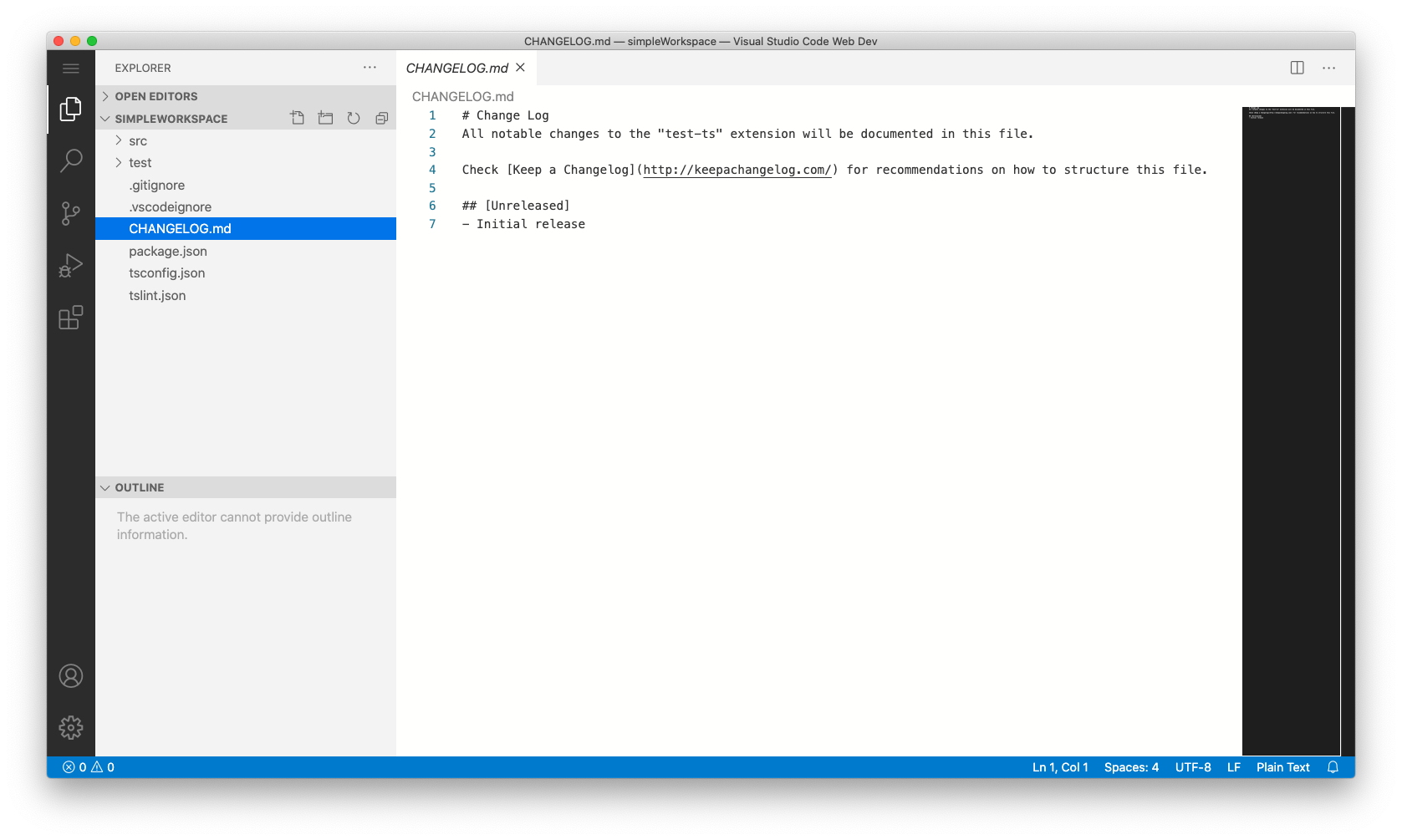This screenshot has height=840, width=1402.
Task: Go to line via Ln 1, Col 1
Action: click(1060, 767)
